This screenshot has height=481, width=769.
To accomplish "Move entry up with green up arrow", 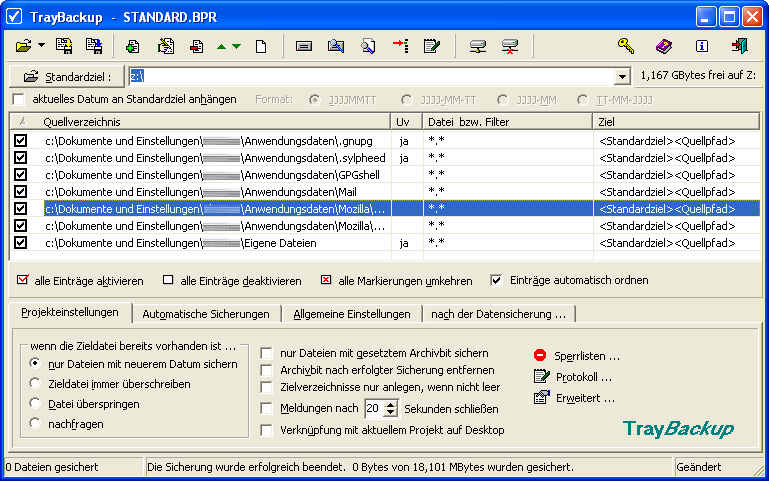I will point(221,47).
